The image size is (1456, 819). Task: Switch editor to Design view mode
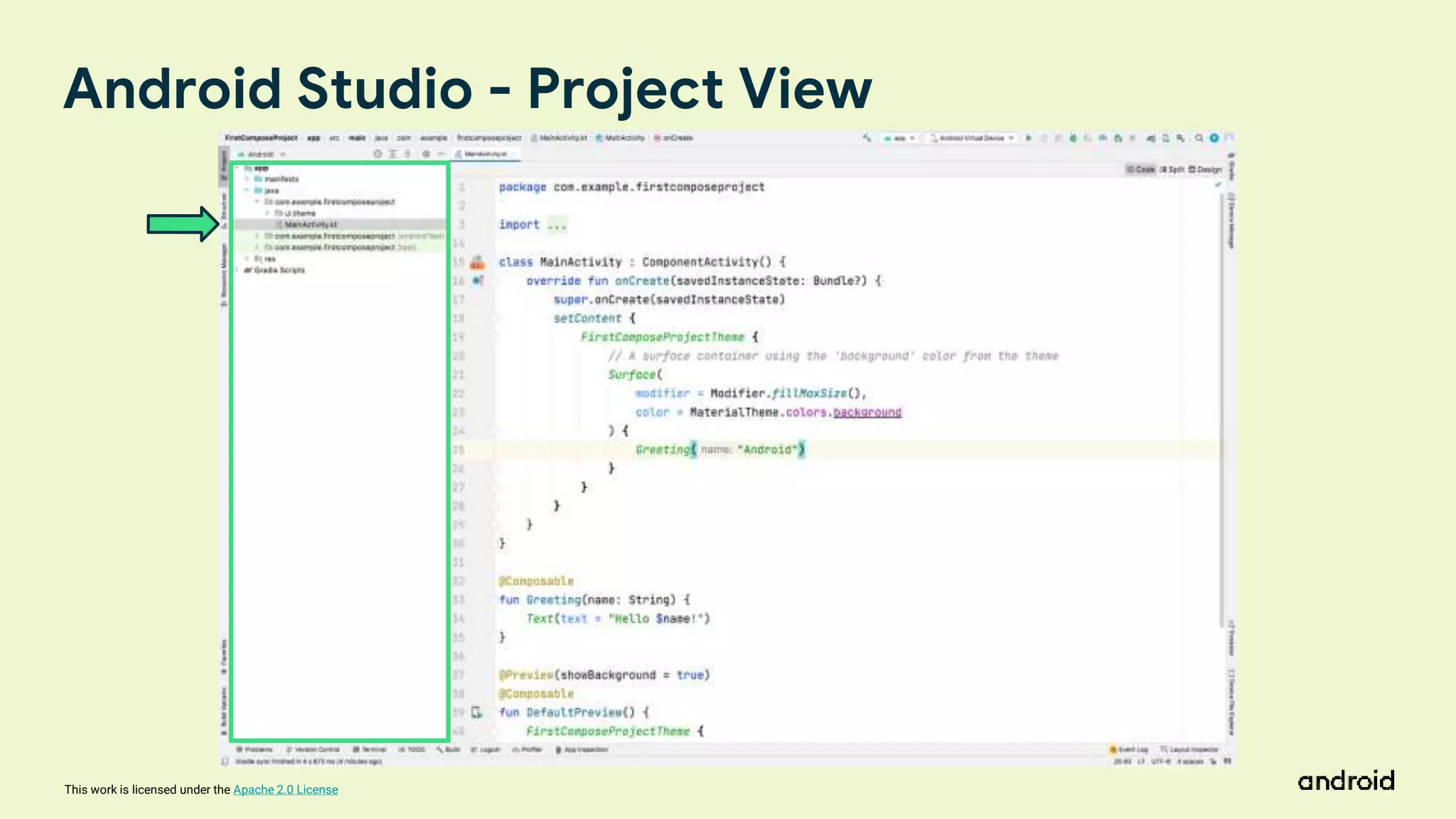point(1205,169)
